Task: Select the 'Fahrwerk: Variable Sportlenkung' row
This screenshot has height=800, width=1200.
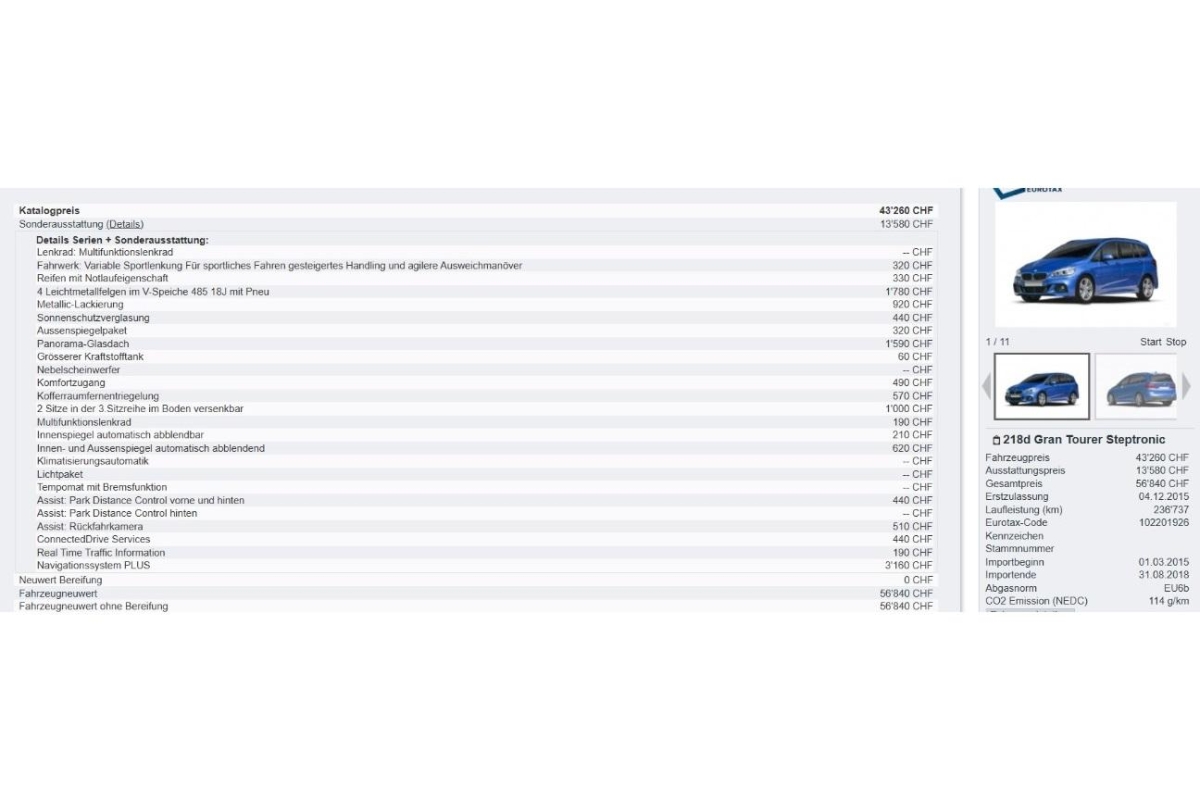Action: point(476,266)
